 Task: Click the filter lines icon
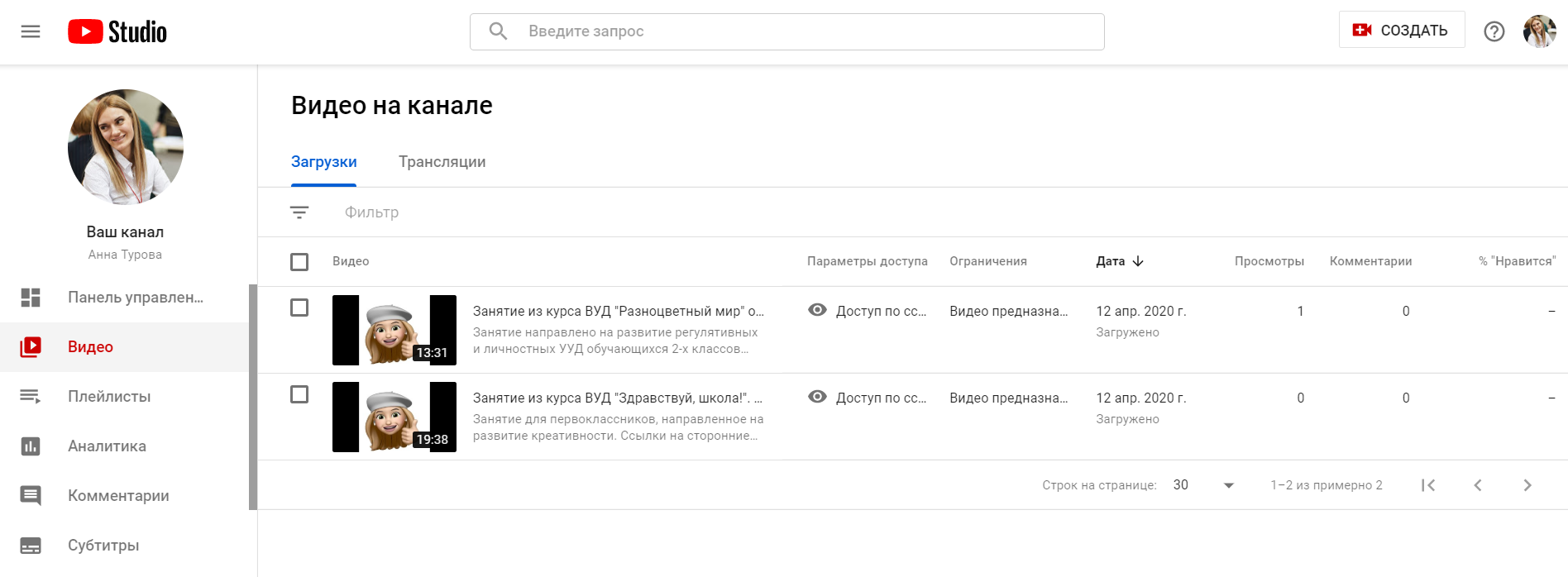(299, 212)
